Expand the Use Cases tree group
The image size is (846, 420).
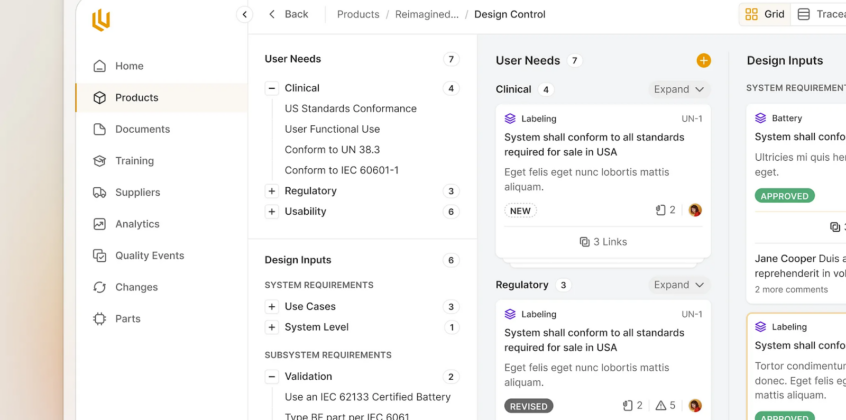(271, 307)
